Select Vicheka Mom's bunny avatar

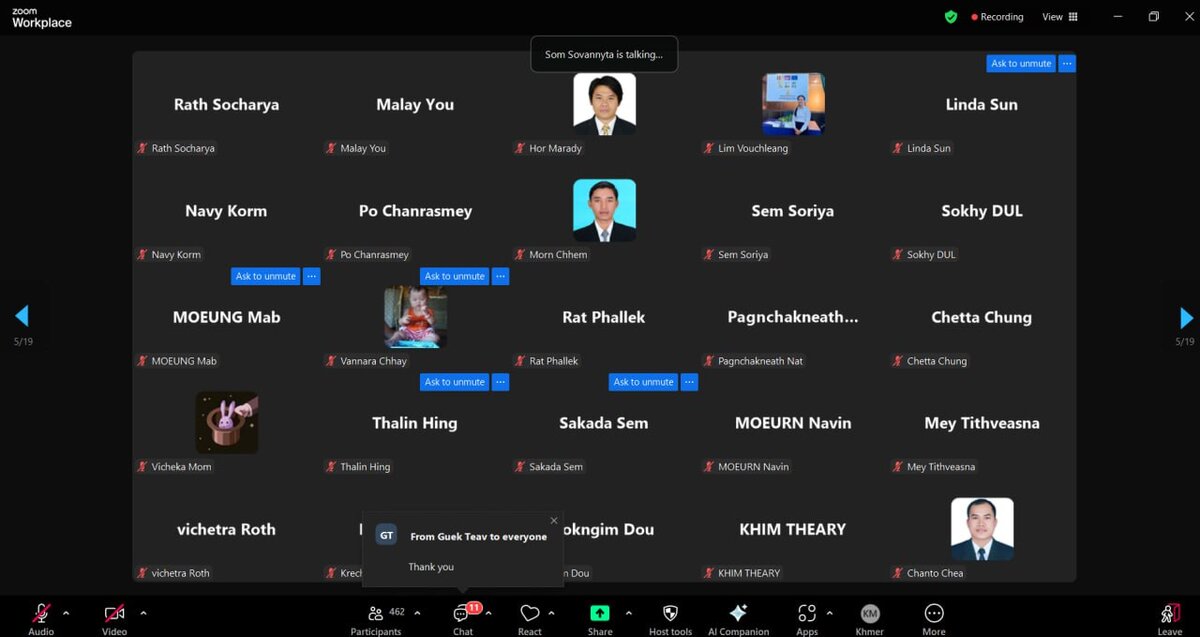(x=226, y=423)
